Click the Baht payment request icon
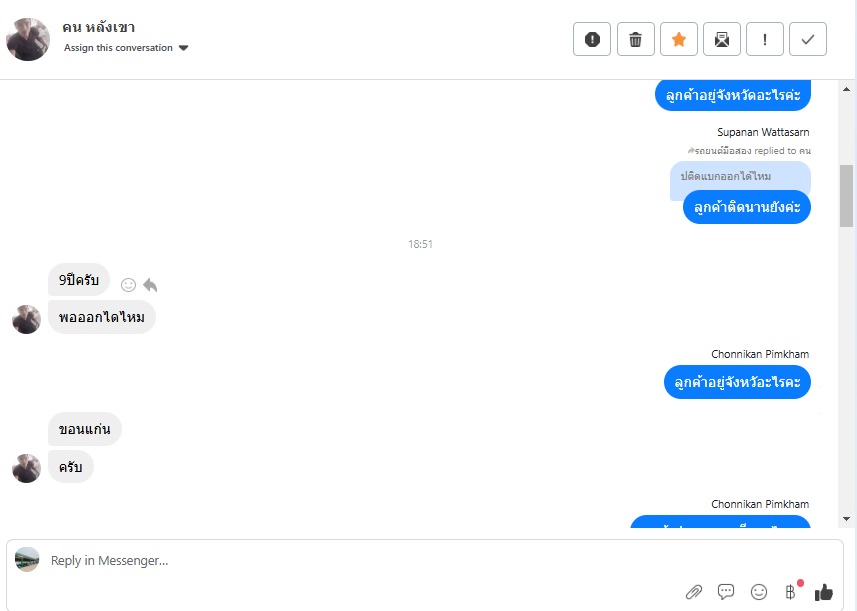857x611 pixels. [x=791, y=592]
